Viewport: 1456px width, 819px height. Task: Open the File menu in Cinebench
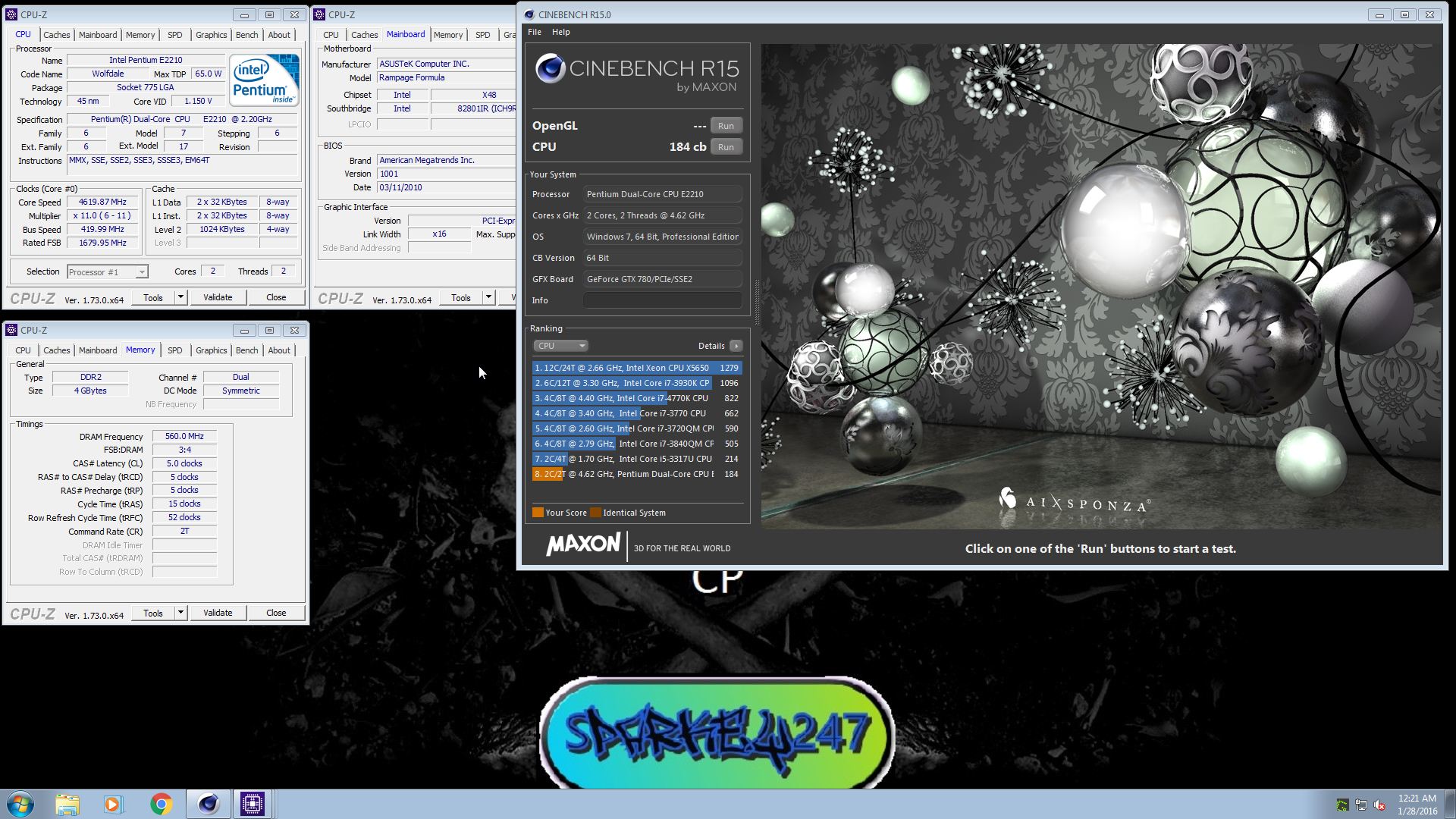tap(535, 32)
